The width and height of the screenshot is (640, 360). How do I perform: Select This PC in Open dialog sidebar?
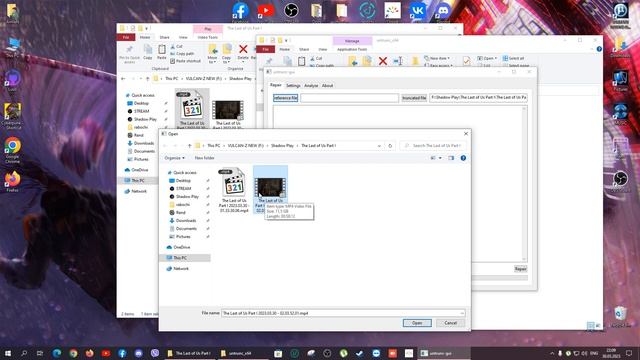click(180, 258)
